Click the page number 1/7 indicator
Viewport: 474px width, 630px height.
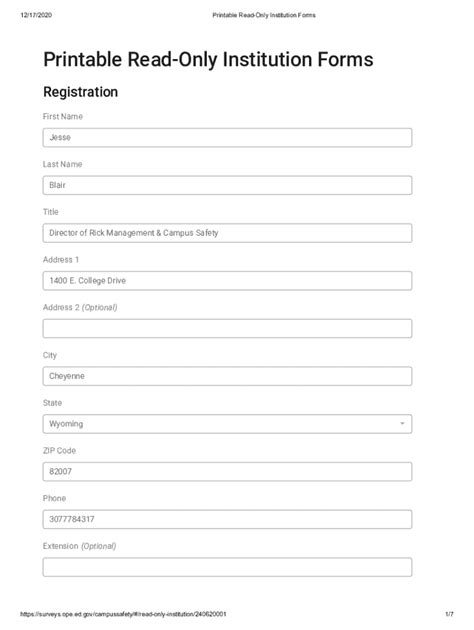tap(449, 614)
